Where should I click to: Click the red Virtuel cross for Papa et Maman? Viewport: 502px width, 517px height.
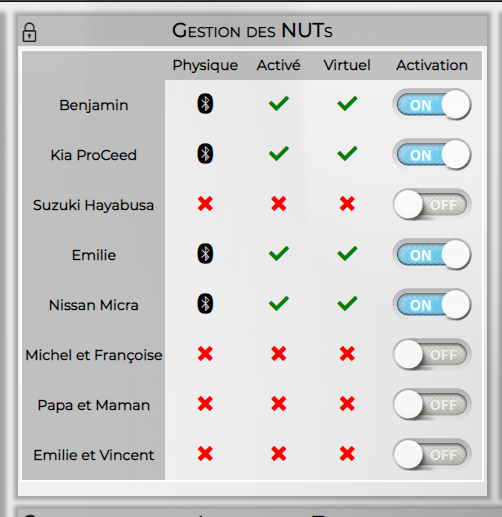coord(347,404)
